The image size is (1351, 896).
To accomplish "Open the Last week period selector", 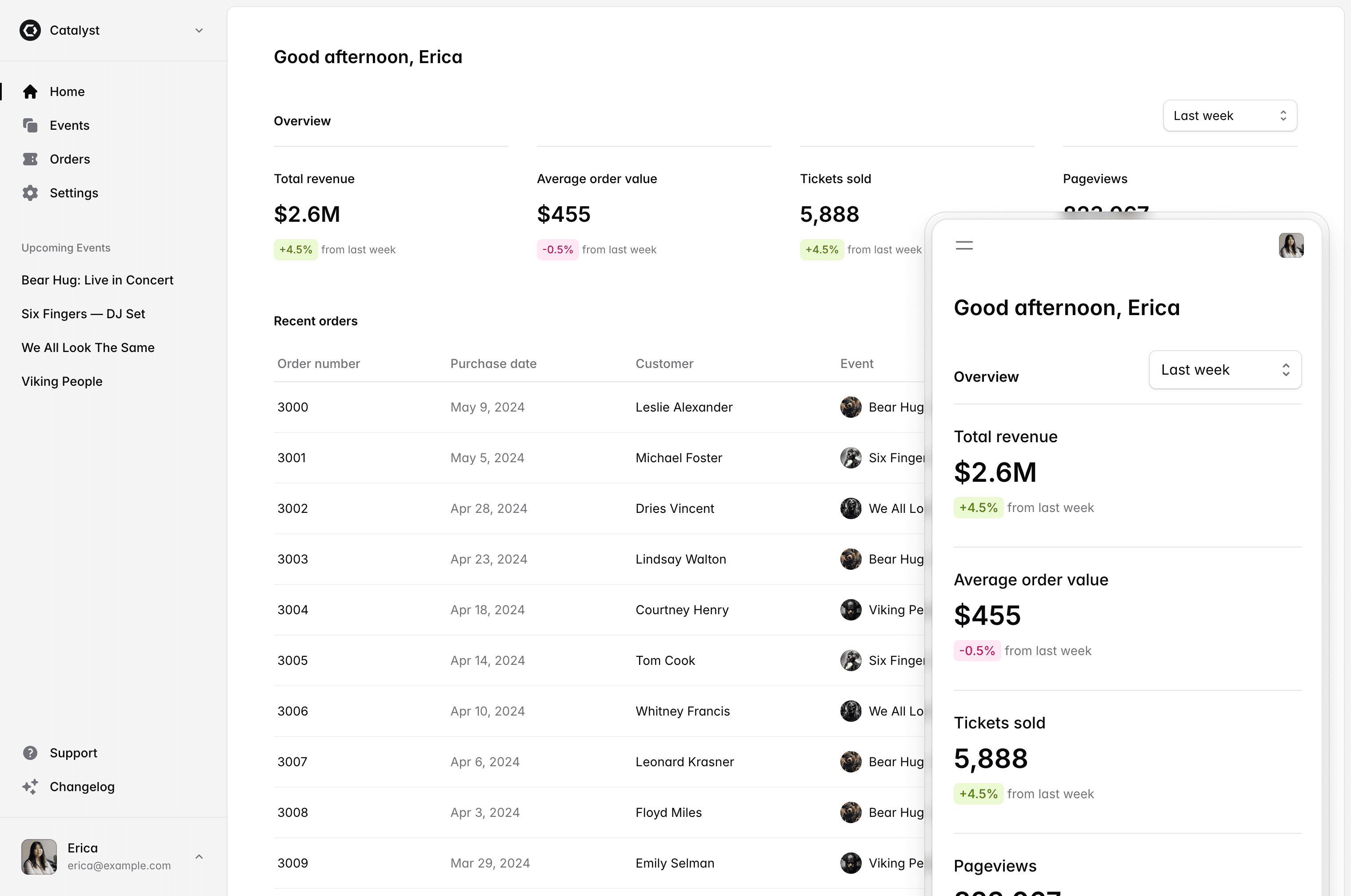I will (x=1229, y=116).
